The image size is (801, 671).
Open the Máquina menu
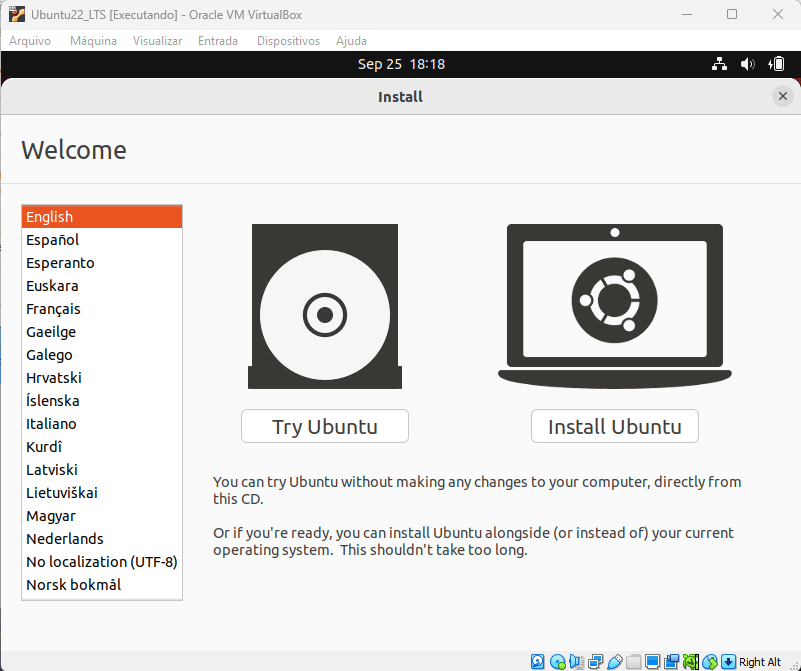[93, 41]
